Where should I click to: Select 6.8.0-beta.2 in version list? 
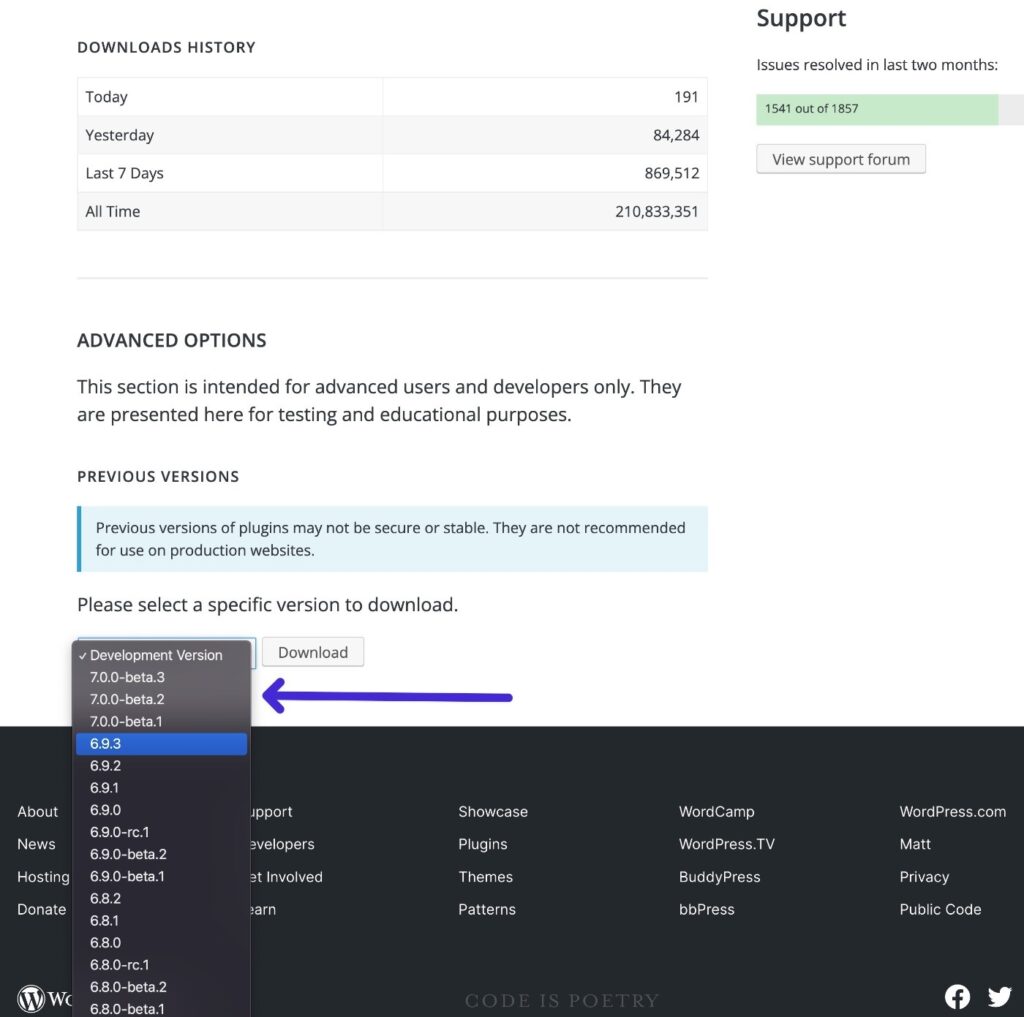click(161, 987)
